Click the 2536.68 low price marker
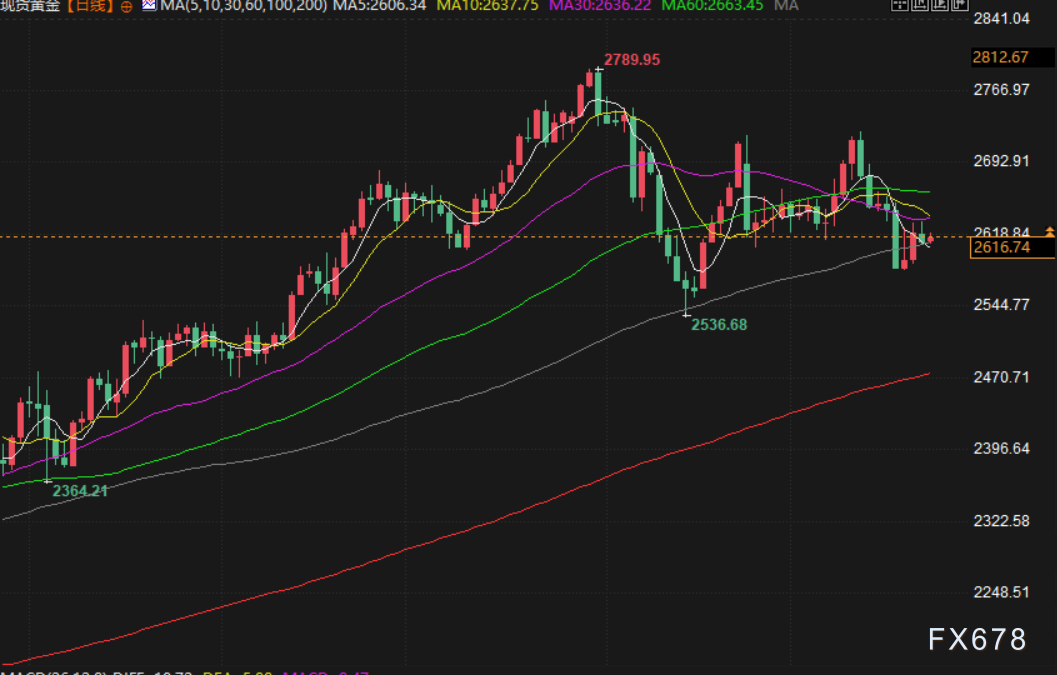Image resolution: width=1057 pixels, height=675 pixels. pyautogui.click(x=719, y=325)
